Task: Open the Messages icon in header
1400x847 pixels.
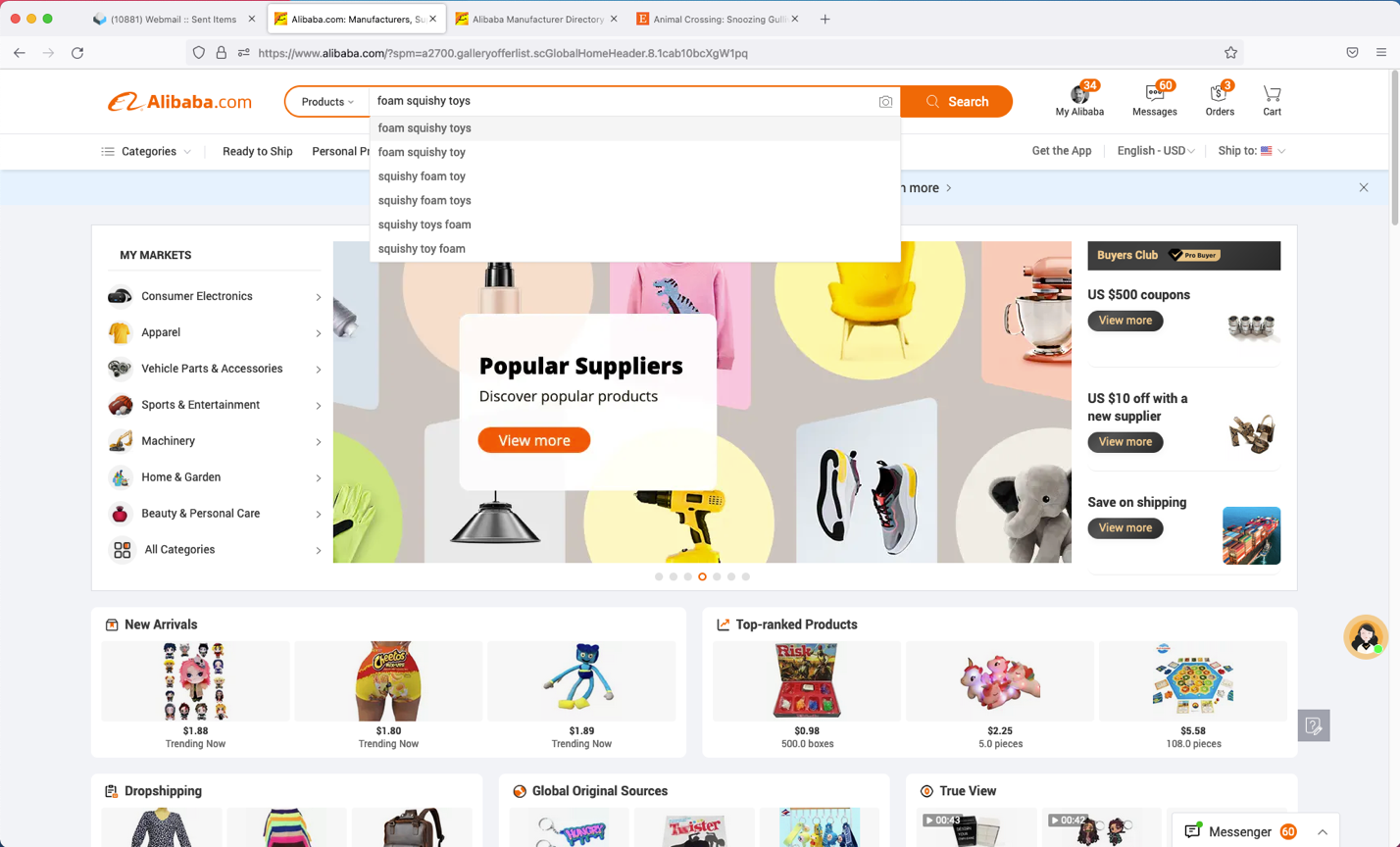Action: pos(1155,93)
